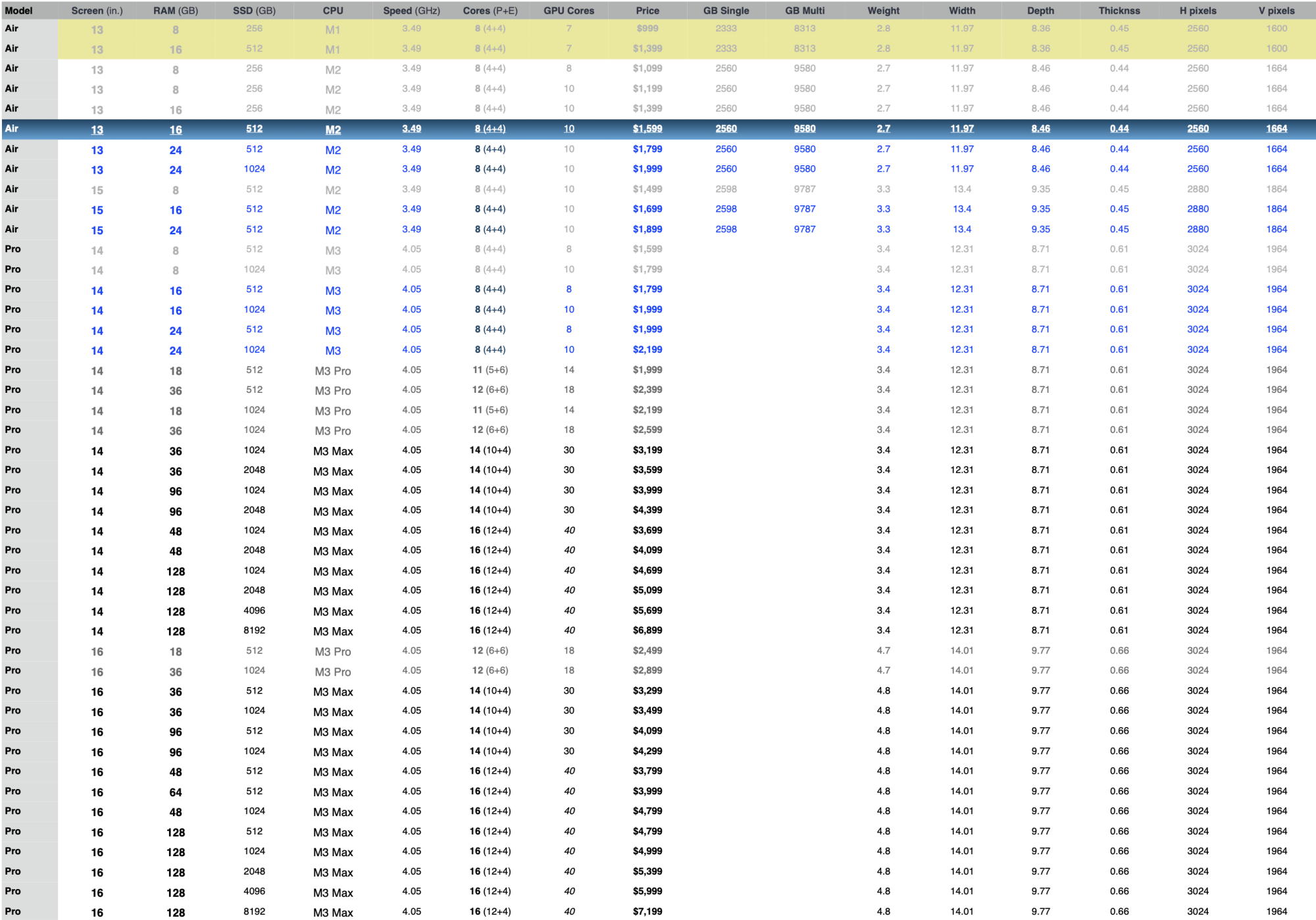Select the 14 (10+4) cores cell in the $4,399 row
1316x920 pixels.
coord(490,510)
